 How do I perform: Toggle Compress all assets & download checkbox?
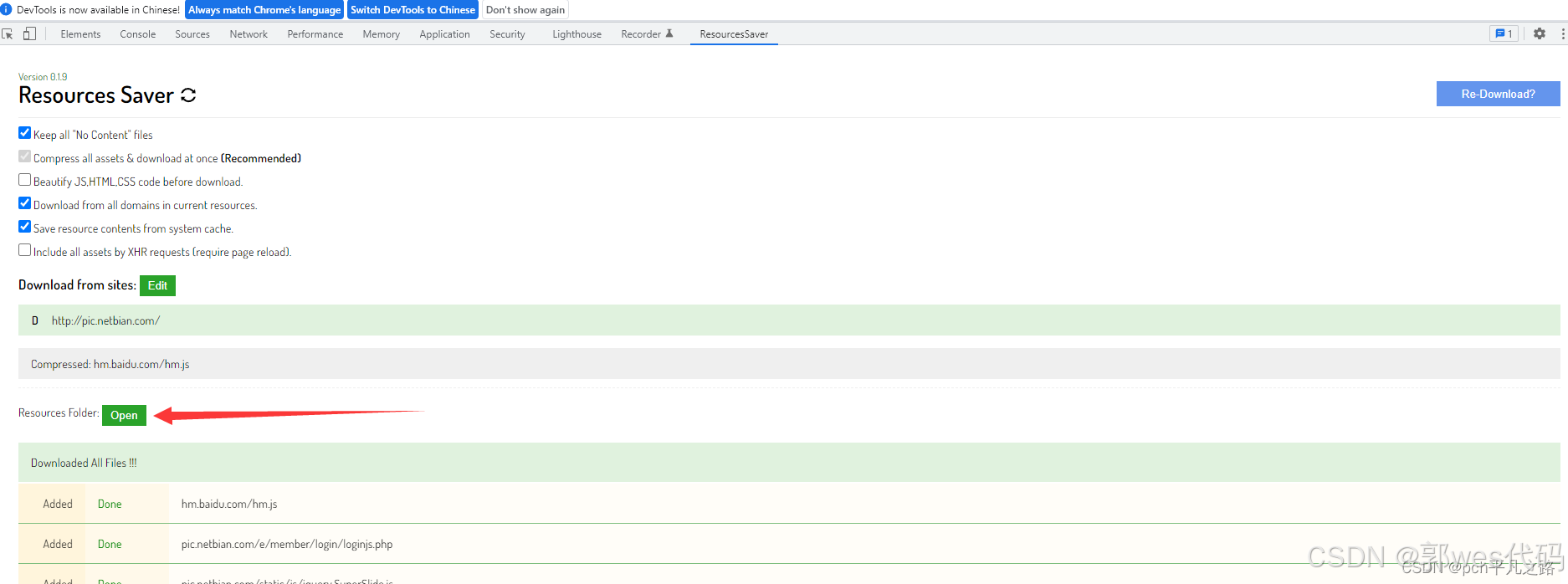pos(25,156)
